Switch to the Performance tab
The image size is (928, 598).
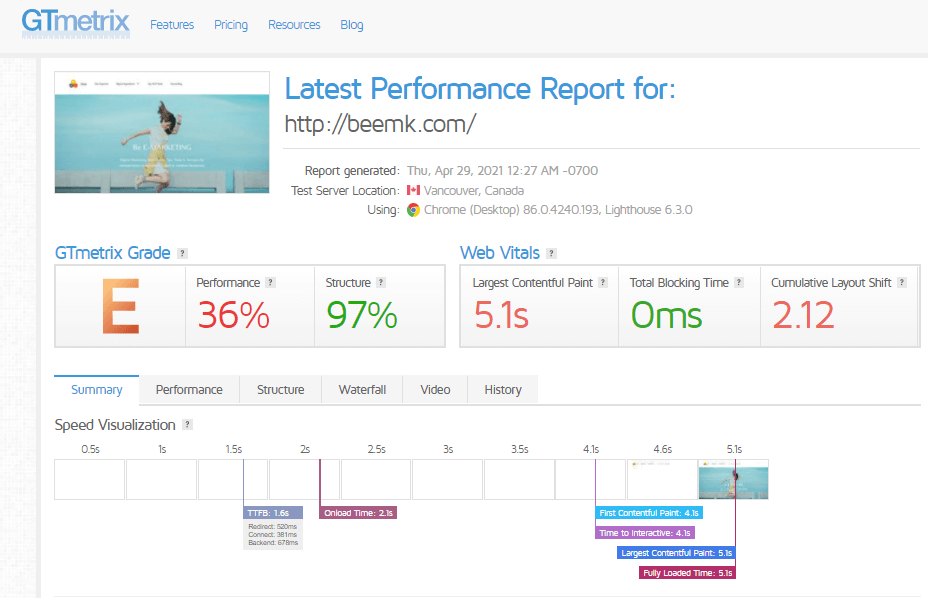tap(189, 390)
